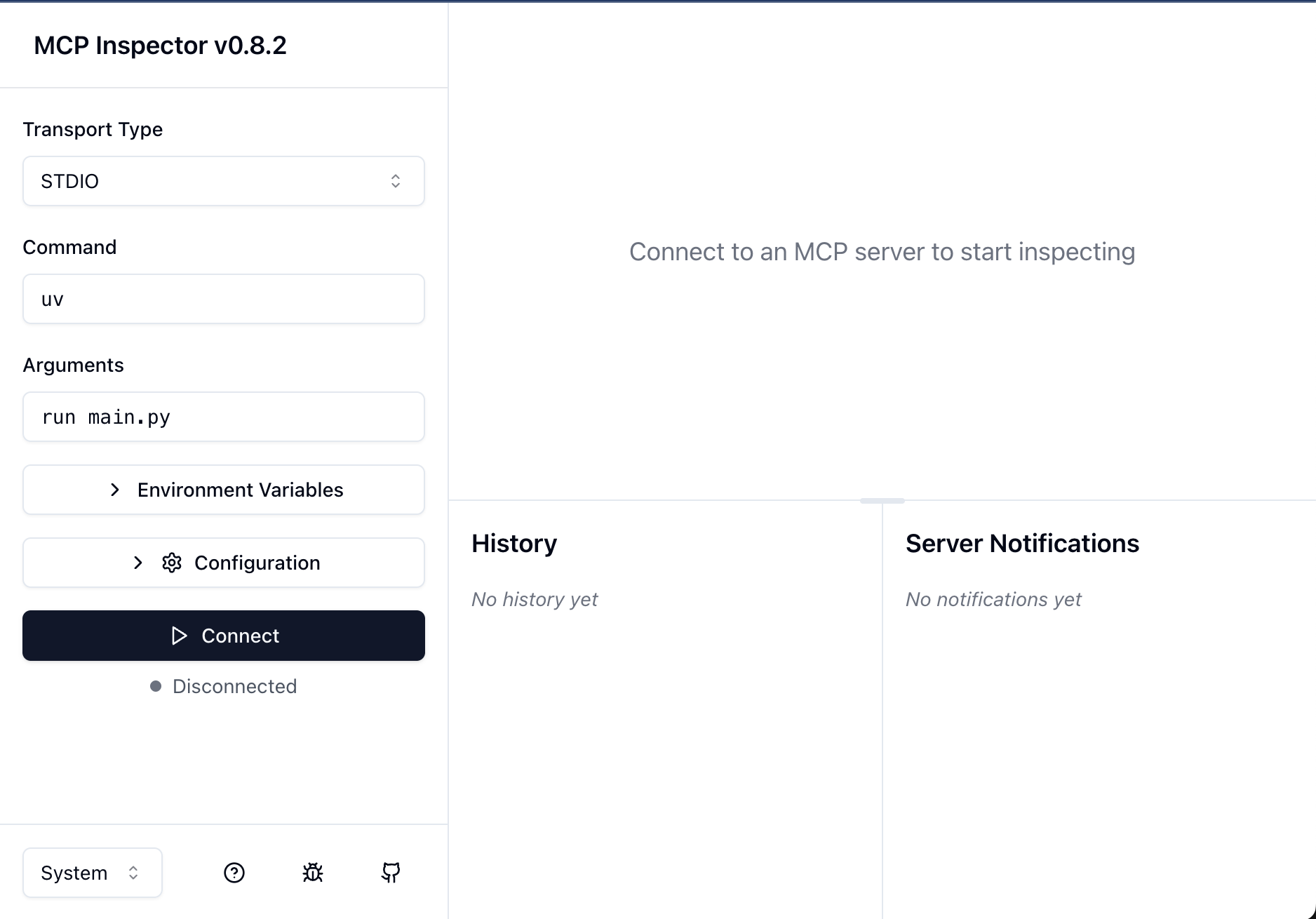Click the bug debugging icon
The image size is (1316, 919).
(x=313, y=873)
